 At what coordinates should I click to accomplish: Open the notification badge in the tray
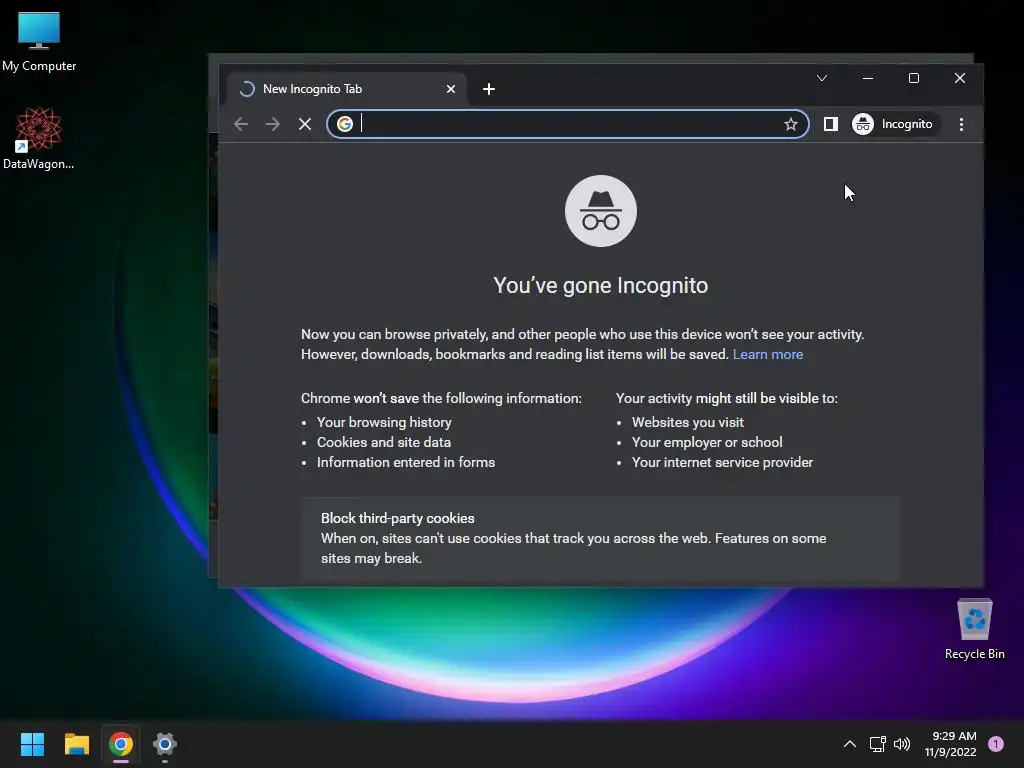(x=996, y=744)
